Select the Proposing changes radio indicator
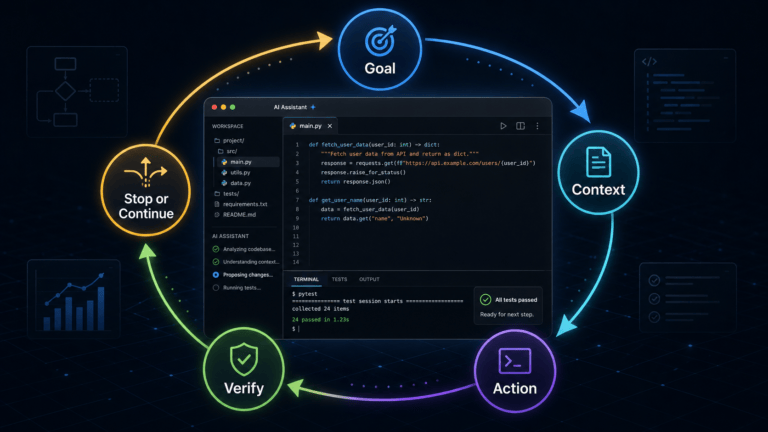 (216, 275)
